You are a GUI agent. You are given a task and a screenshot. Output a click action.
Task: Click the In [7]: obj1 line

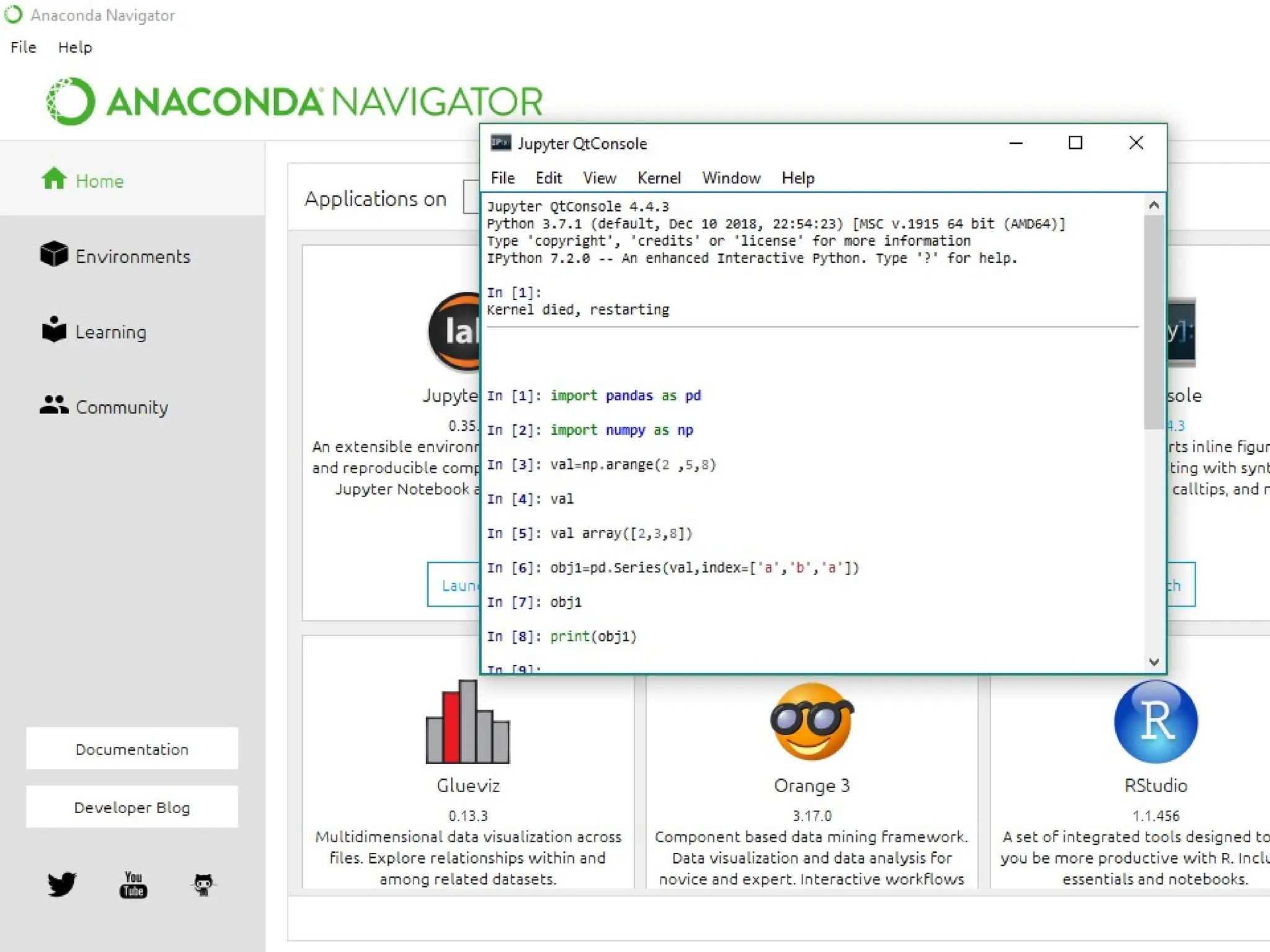click(x=535, y=602)
